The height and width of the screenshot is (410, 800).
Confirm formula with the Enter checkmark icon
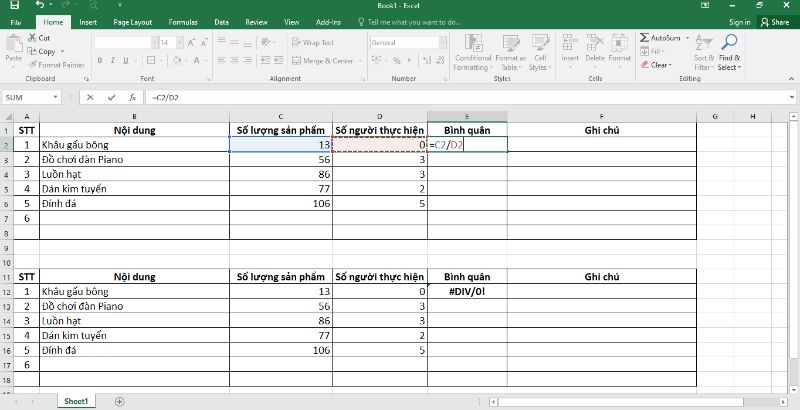point(111,98)
